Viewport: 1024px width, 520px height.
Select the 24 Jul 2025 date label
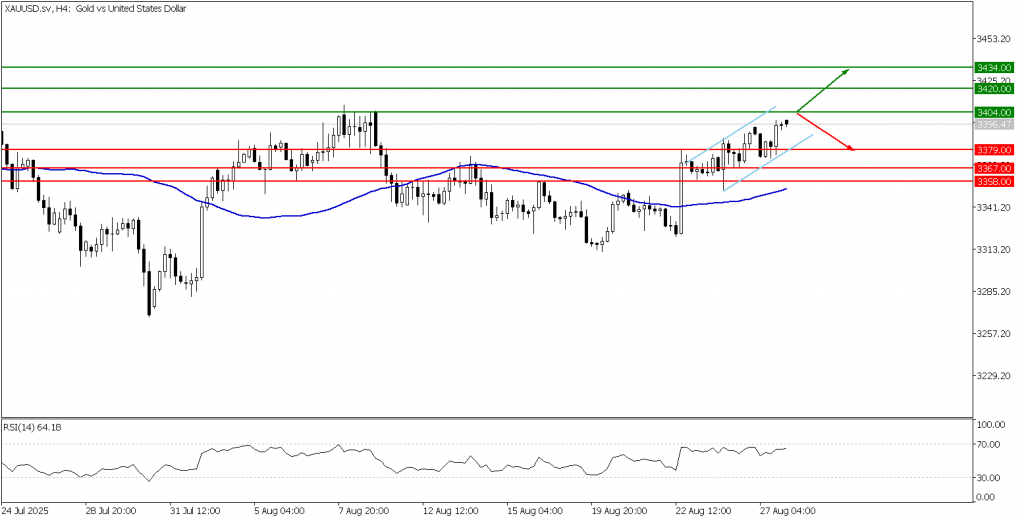28,508
